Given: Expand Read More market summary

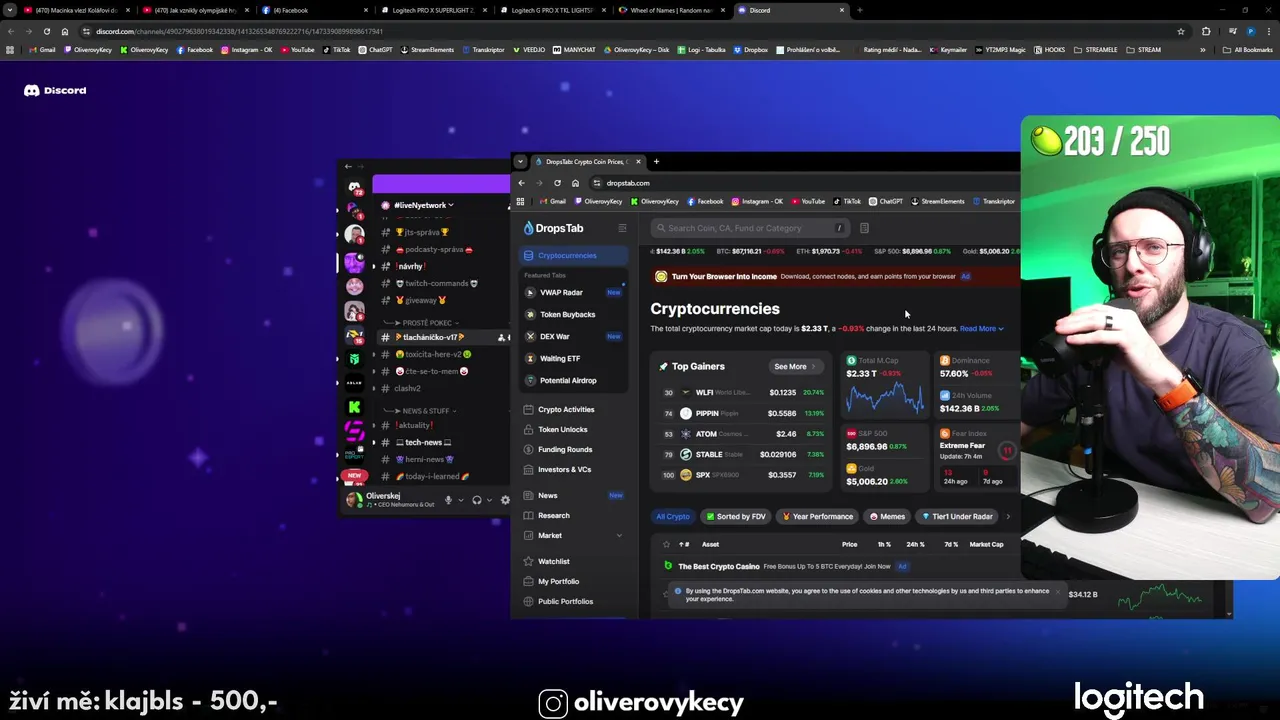Looking at the screenshot, I should click(x=982, y=328).
